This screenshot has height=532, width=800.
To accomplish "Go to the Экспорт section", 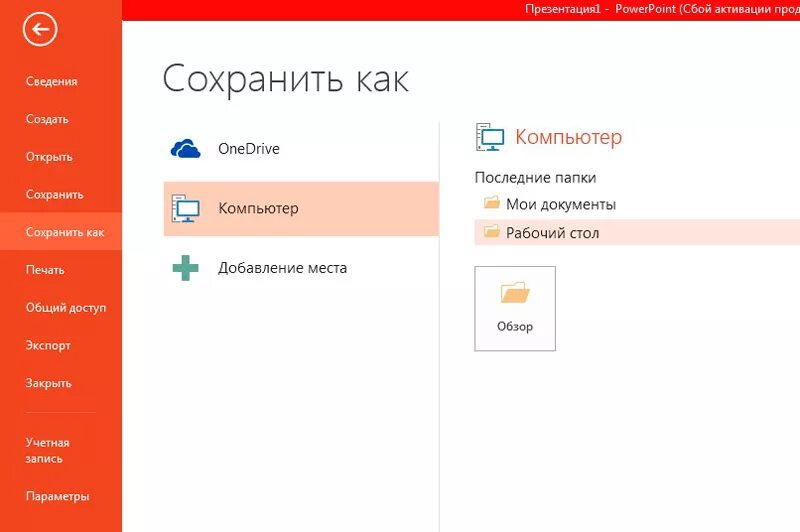I will (48, 345).
